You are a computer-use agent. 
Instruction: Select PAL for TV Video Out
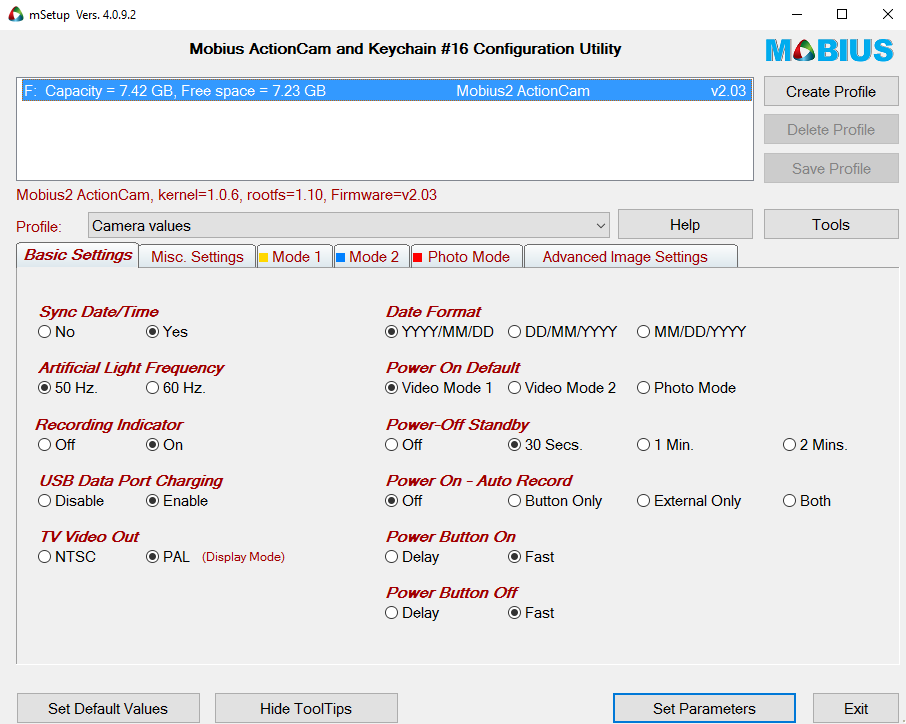pyautogui.click(x=168, y=557)
